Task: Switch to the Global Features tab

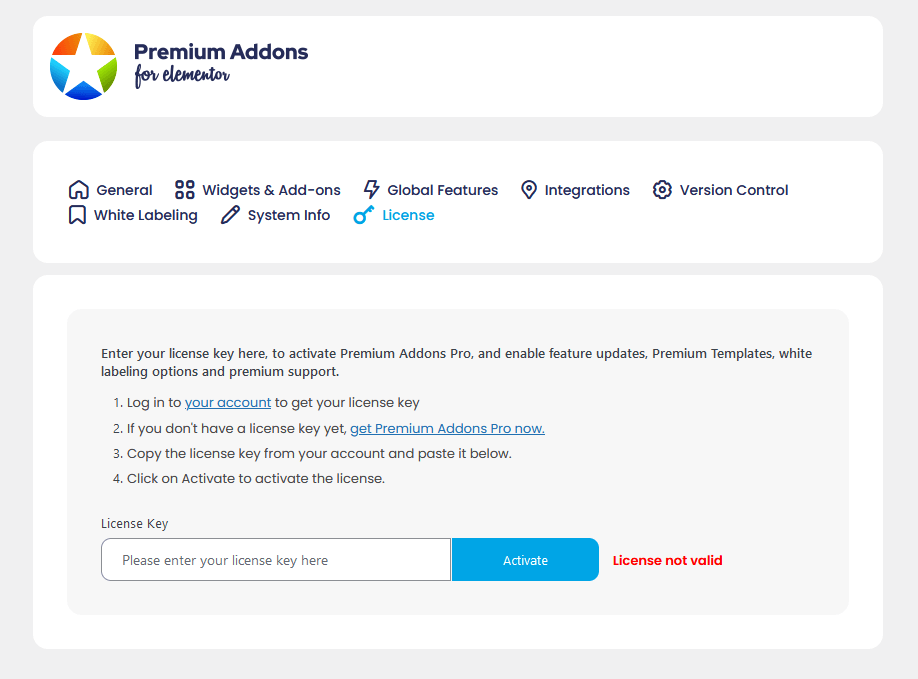Action: [x=442, y=189]
